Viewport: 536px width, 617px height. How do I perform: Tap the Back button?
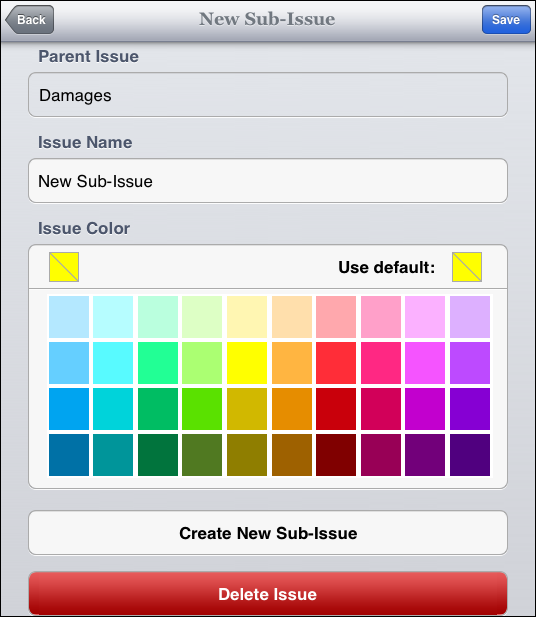click(x=30, y=20)
